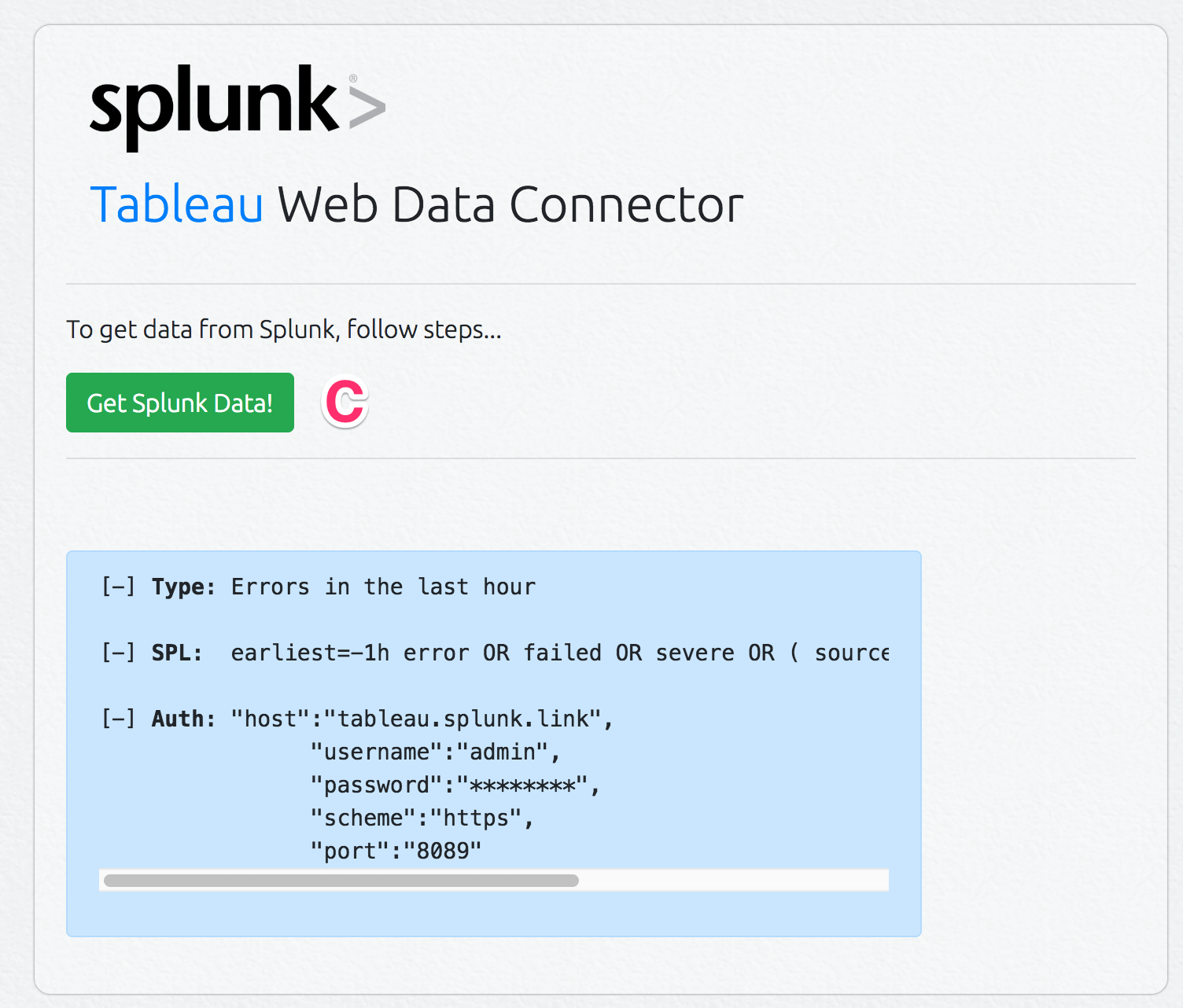
Task: Toggle the Type entry open or closed
Action: (118, 587)
